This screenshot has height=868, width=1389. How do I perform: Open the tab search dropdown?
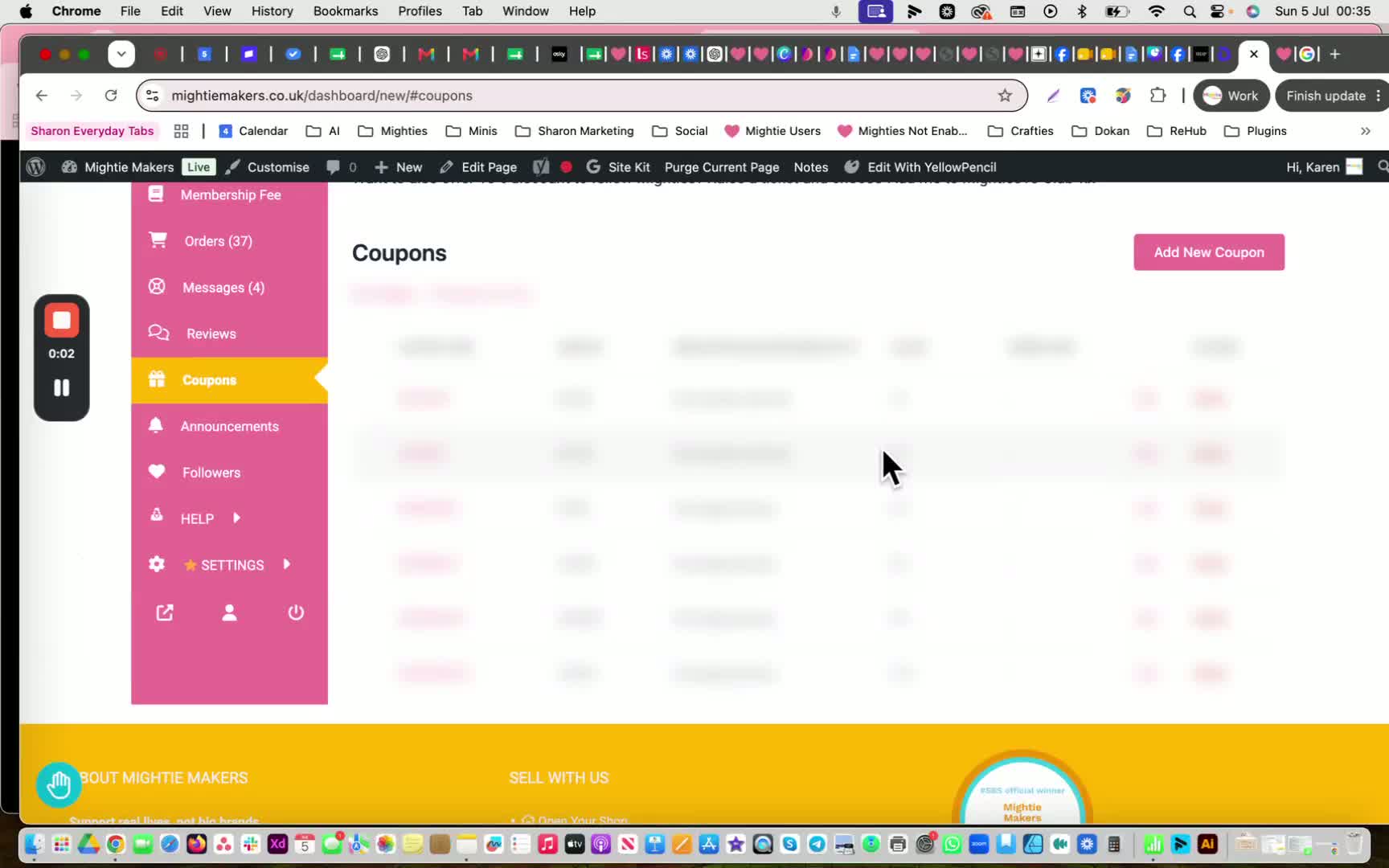(121, 54)
